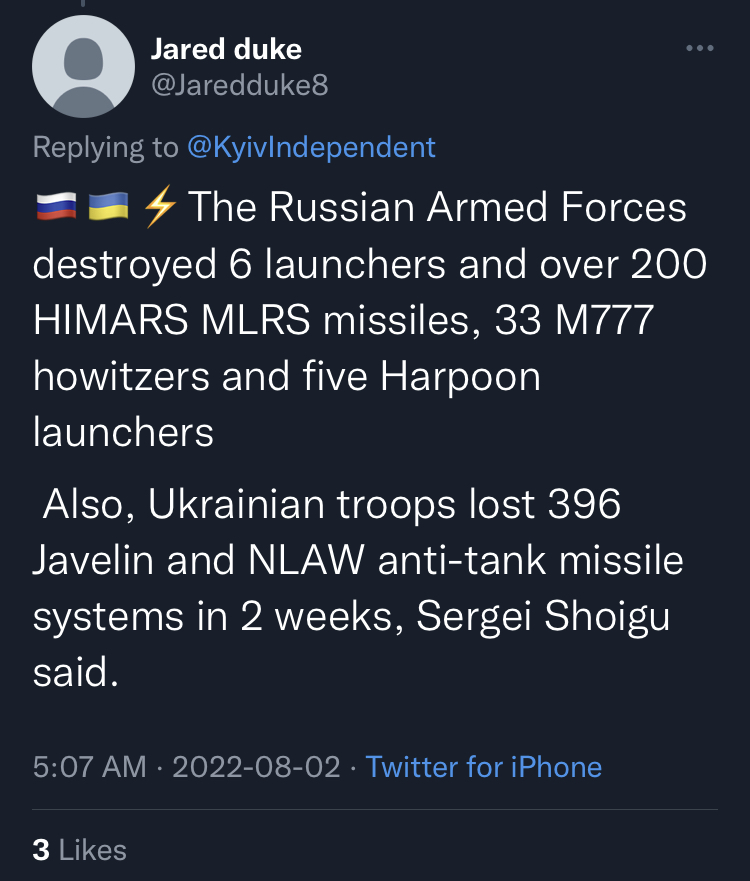Viewport: 750px width, 881px height.
Task: Click the 2022-08-02 date
Action: [256, 767]
